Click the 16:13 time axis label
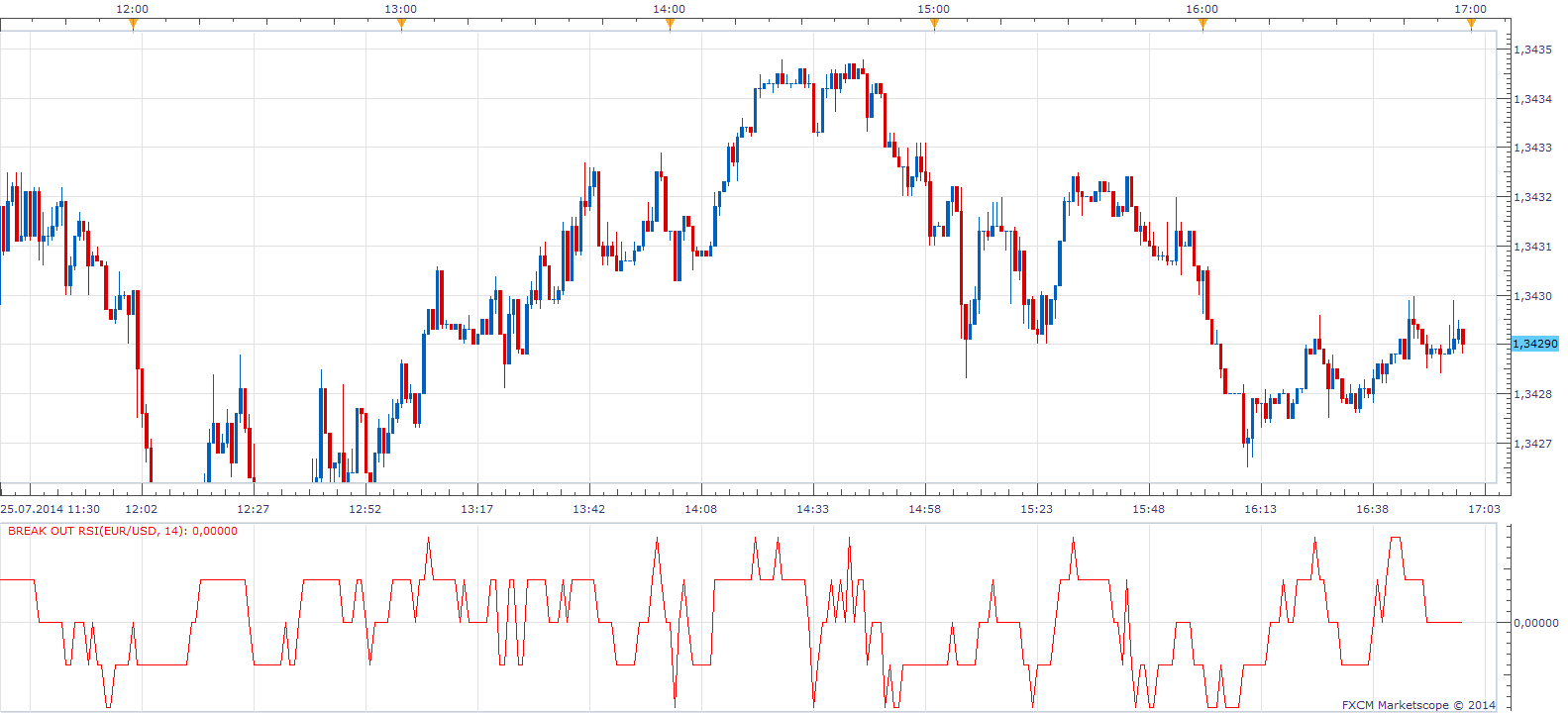 click(x=1261, y=509)
